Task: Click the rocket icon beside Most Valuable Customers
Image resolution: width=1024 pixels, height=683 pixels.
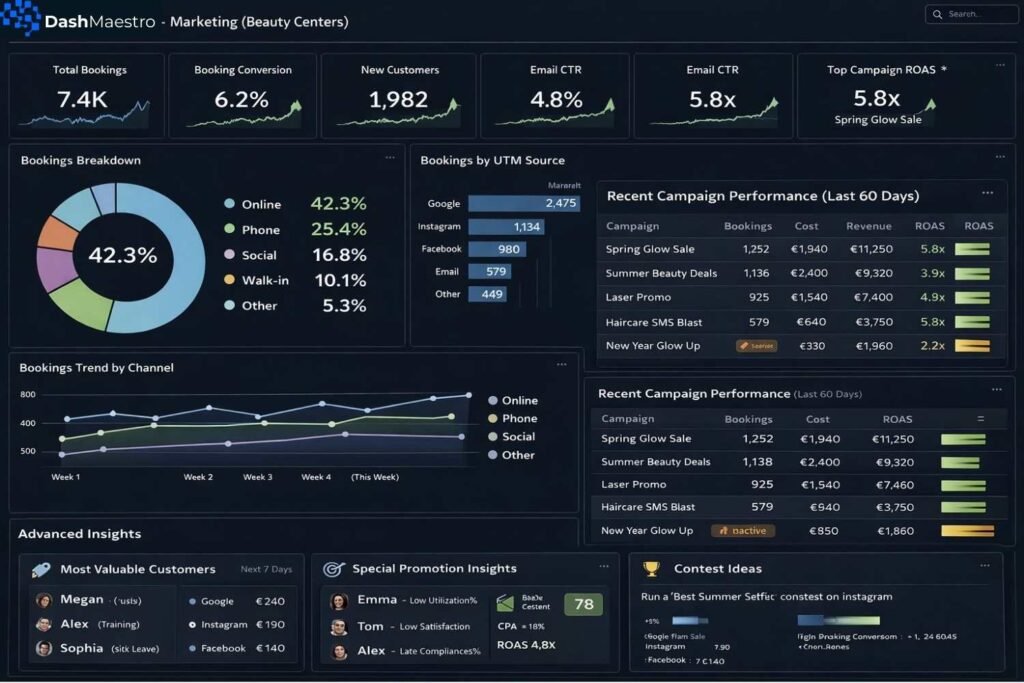Action: 41,569
